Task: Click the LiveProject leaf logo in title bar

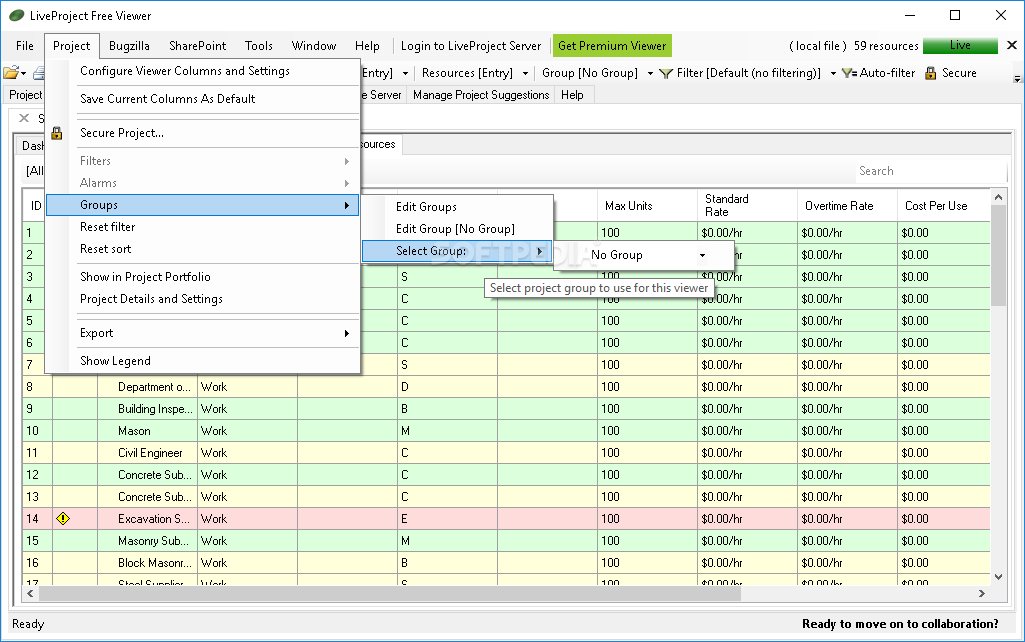Action: pos(16,15)
